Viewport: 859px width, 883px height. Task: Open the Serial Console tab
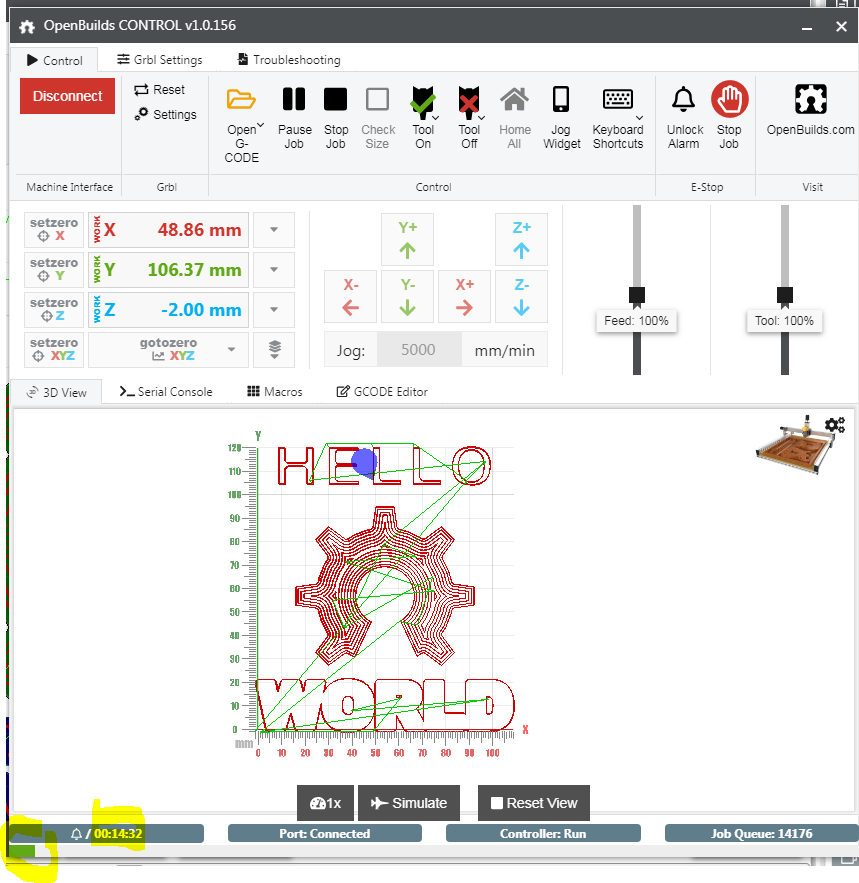164,391
